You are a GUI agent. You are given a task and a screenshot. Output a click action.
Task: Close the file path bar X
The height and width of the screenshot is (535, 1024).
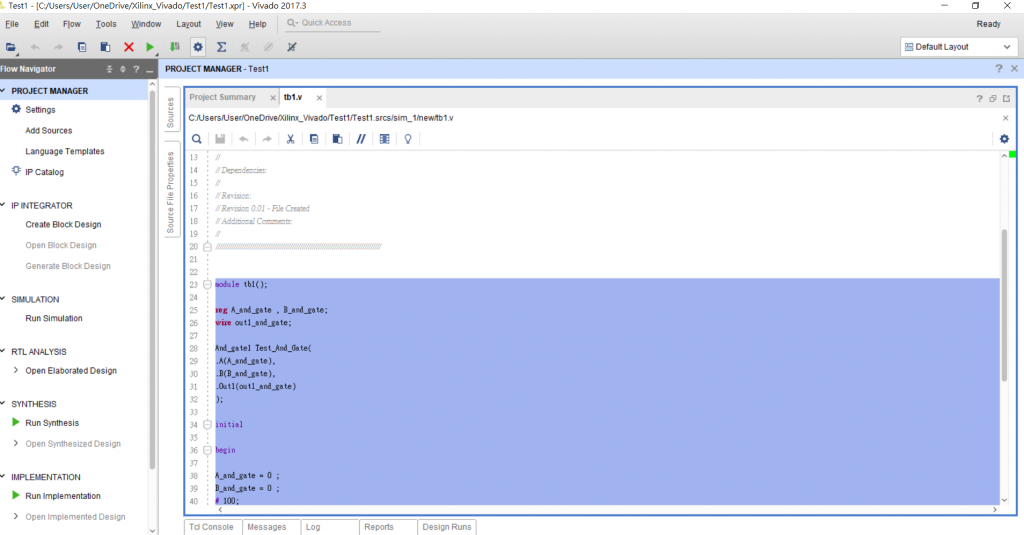click(x=1006, y=118)
